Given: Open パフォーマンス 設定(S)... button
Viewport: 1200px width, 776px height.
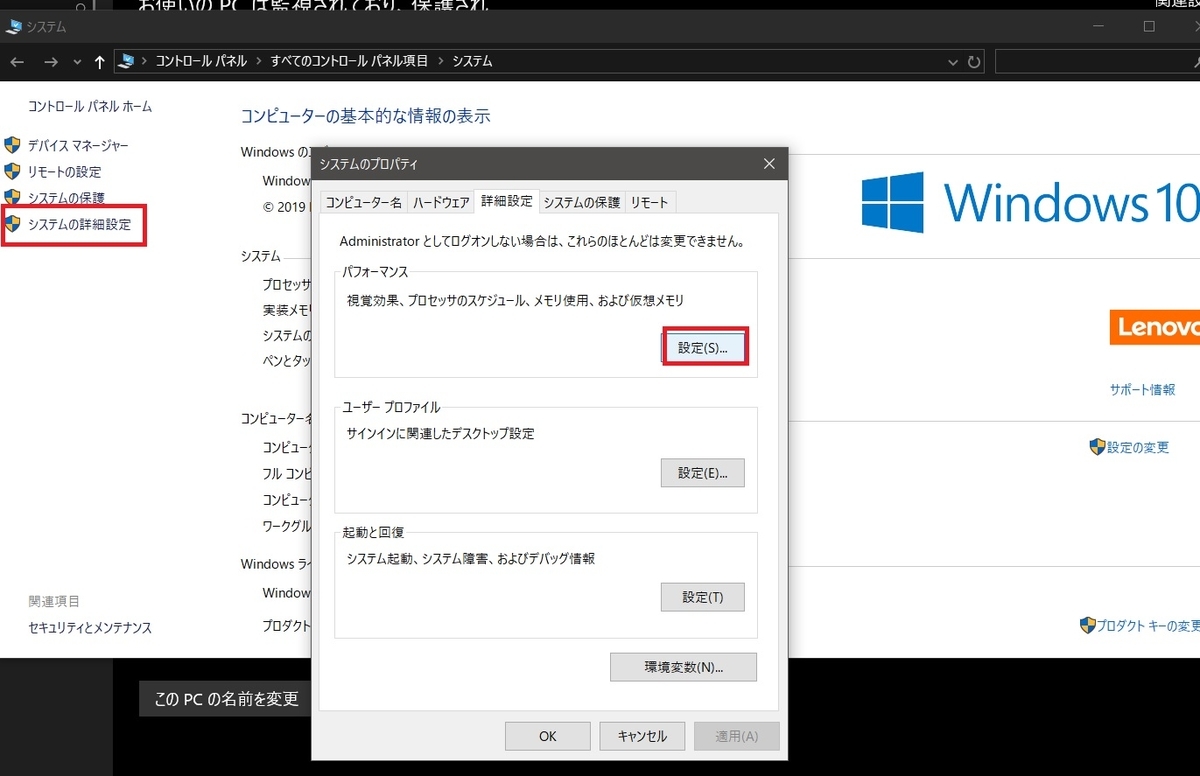Looking at the screenshot, I should click(706, 347).
